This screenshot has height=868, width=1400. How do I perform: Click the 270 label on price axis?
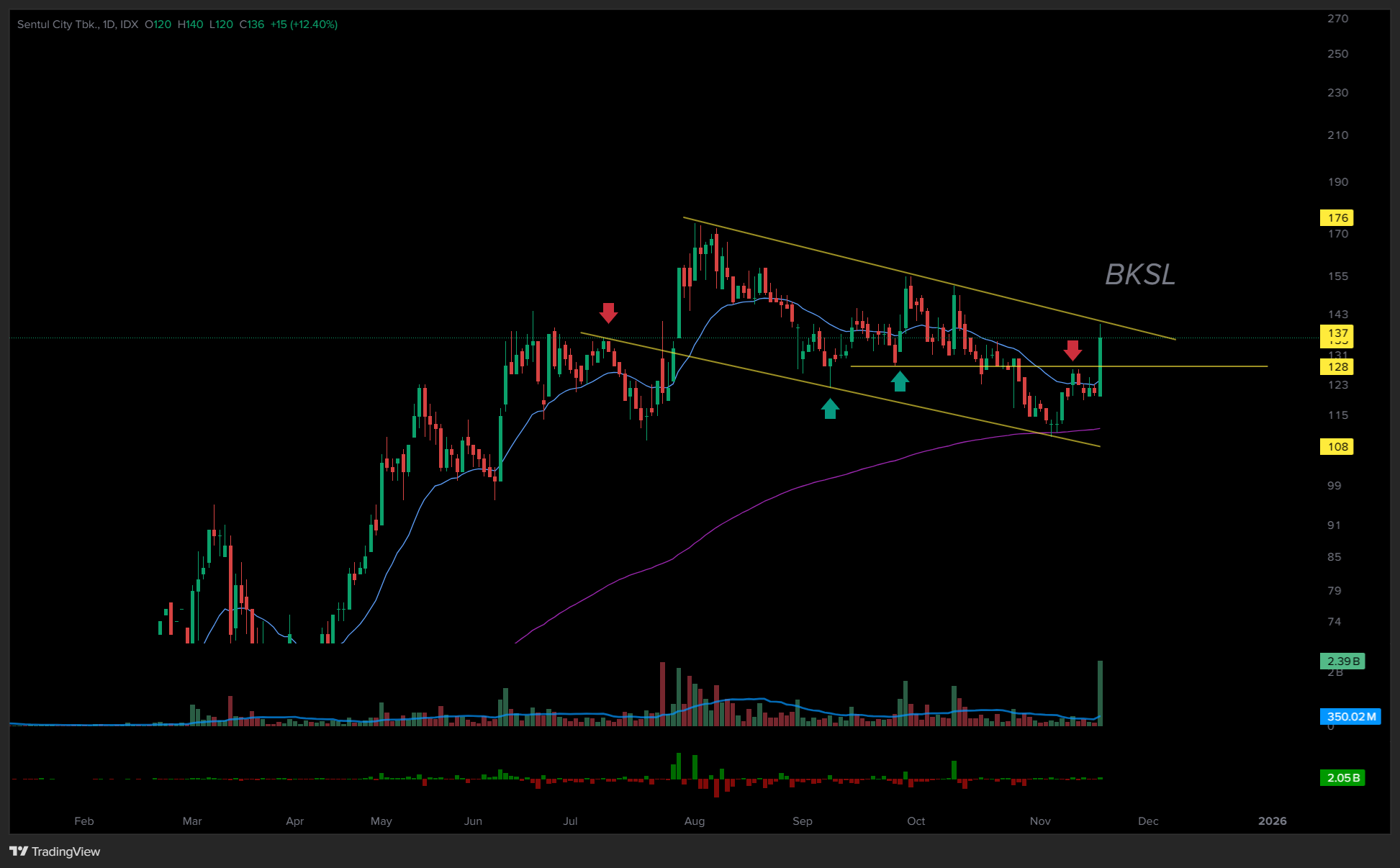click(x=1337, y=19)
